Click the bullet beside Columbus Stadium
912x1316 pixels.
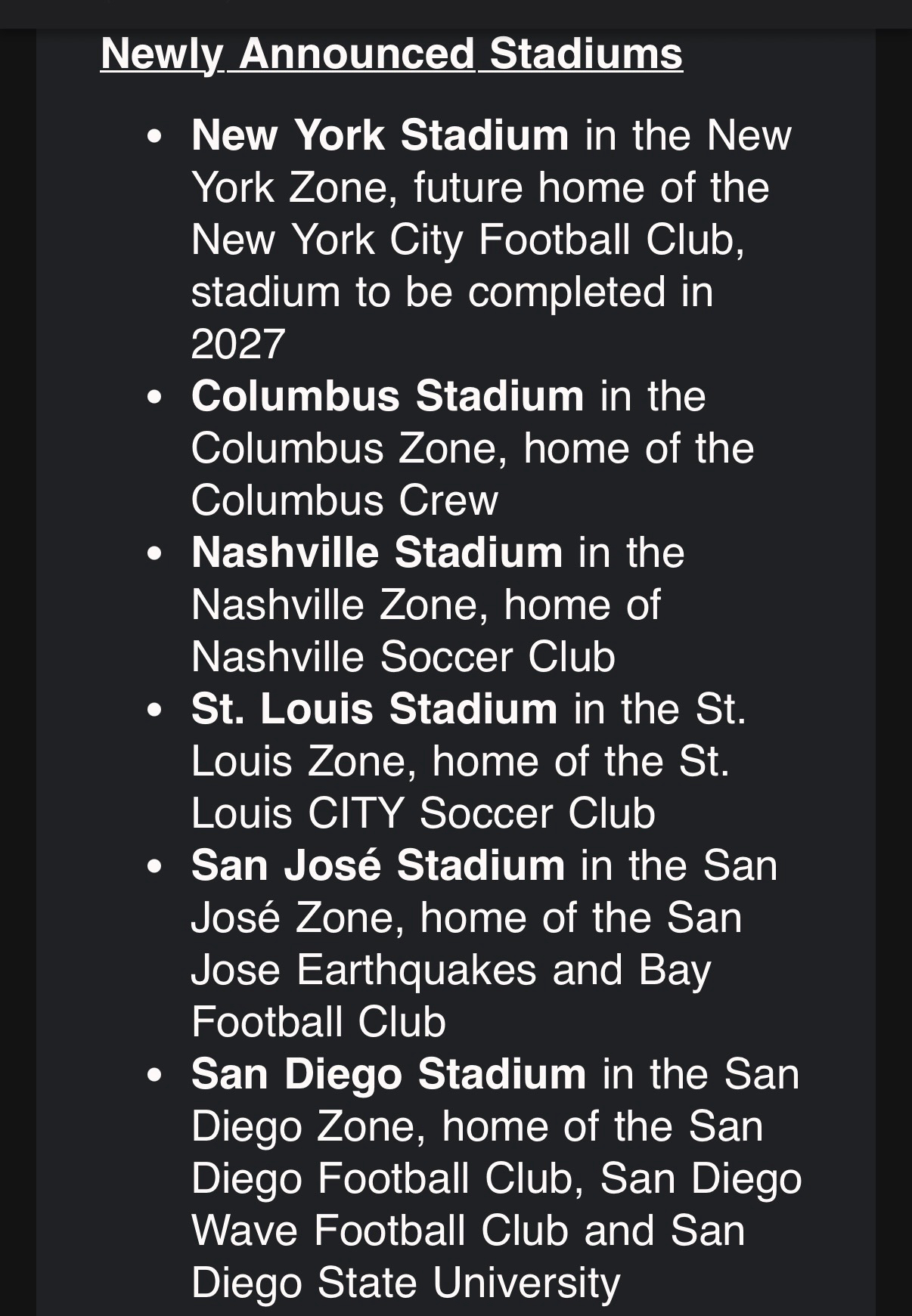(155, 398)
